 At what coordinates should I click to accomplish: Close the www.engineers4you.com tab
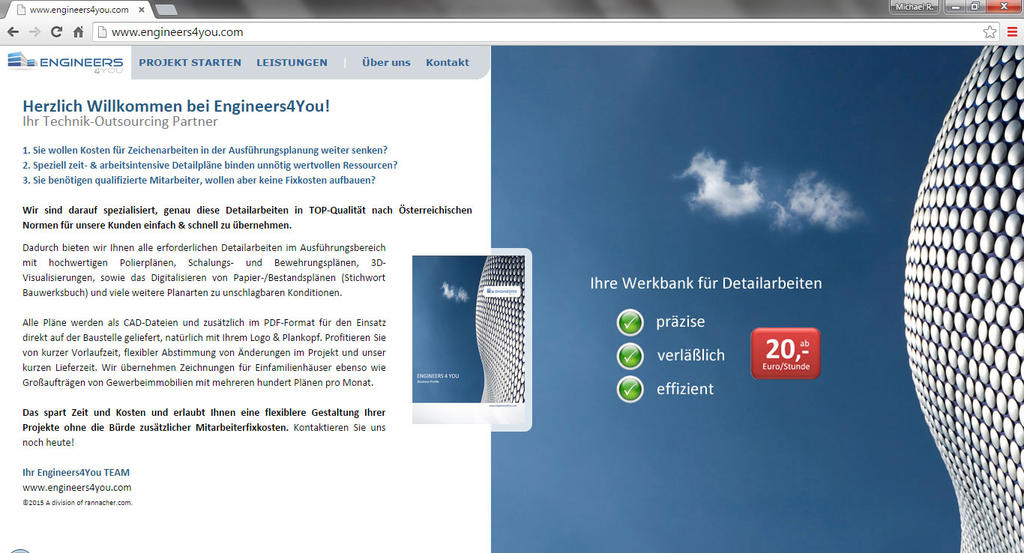click(x=141, y=10)
